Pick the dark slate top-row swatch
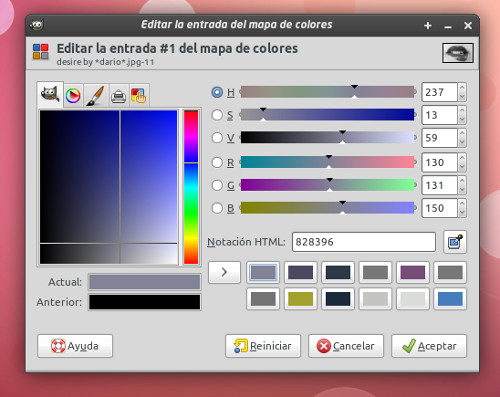The height and width of the screenshot is (397, 500). [x=338, y=272]
